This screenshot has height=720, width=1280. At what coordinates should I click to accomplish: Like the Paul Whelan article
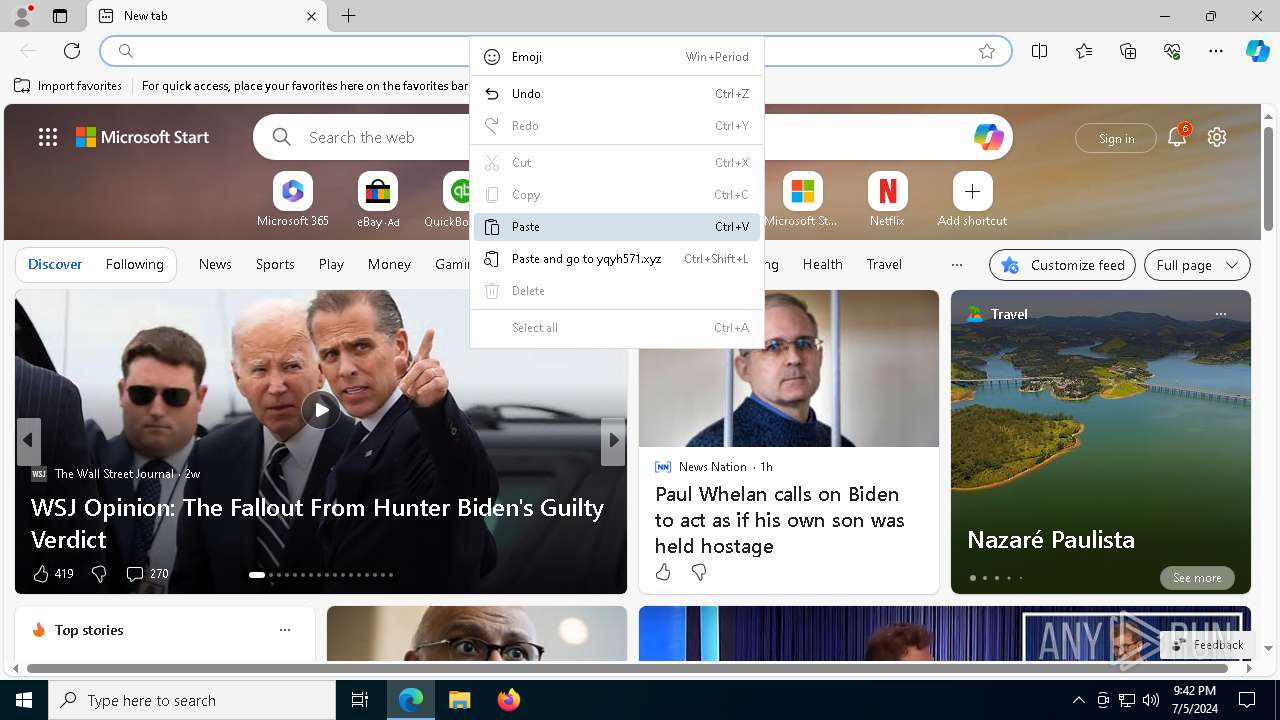(663, 572)
